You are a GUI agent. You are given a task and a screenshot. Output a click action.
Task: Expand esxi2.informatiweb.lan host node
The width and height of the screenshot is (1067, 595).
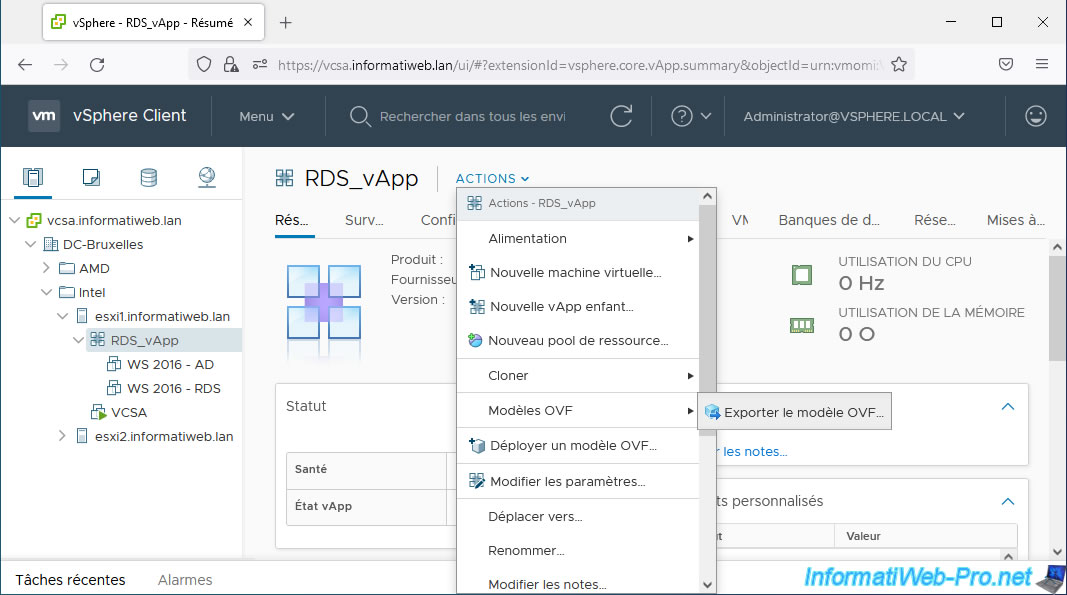click(63, 436)
